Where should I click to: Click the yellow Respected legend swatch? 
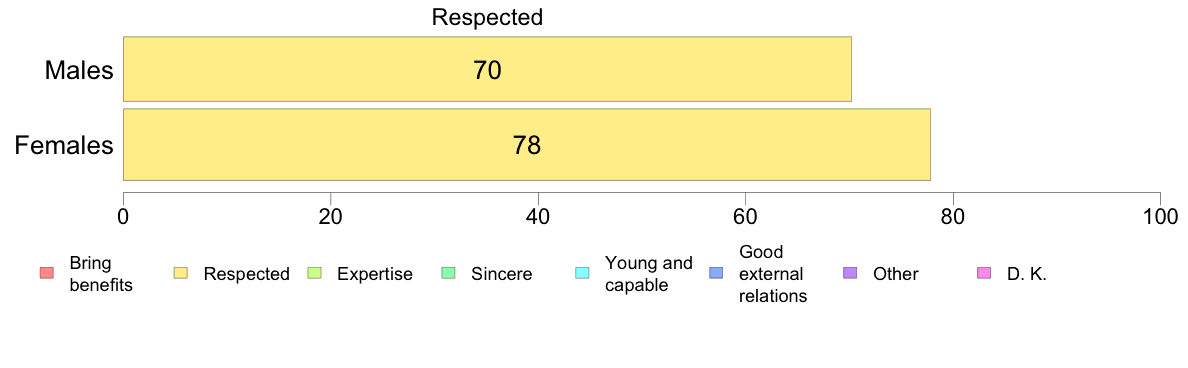[x=180, y=273]
